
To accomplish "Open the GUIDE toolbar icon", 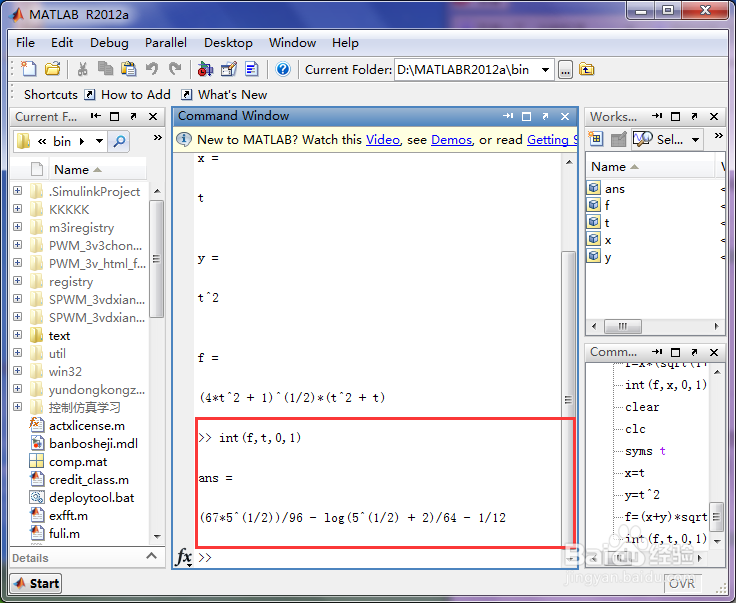I will (x=229, y=69).
